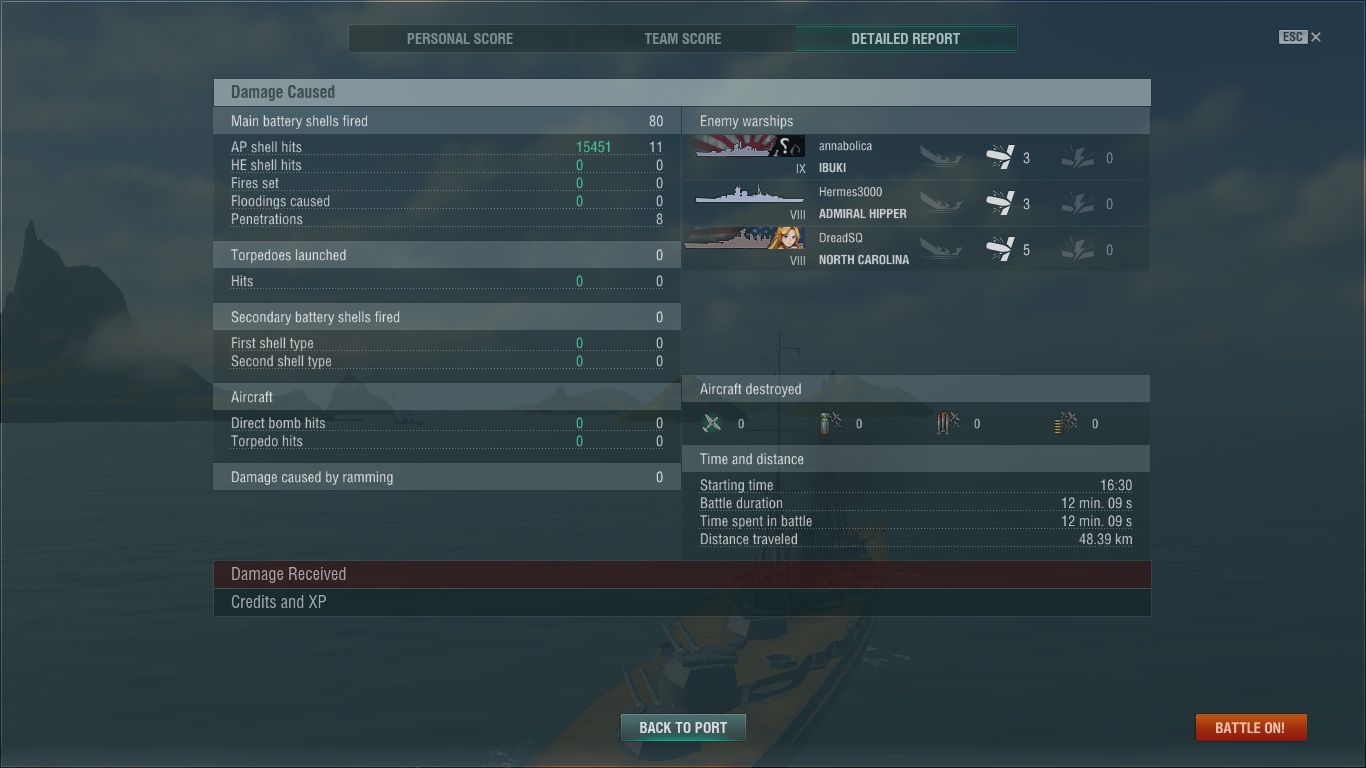Expand the Credits and XP section
Screen dimensions: 1366x768
tap(682, 602)
